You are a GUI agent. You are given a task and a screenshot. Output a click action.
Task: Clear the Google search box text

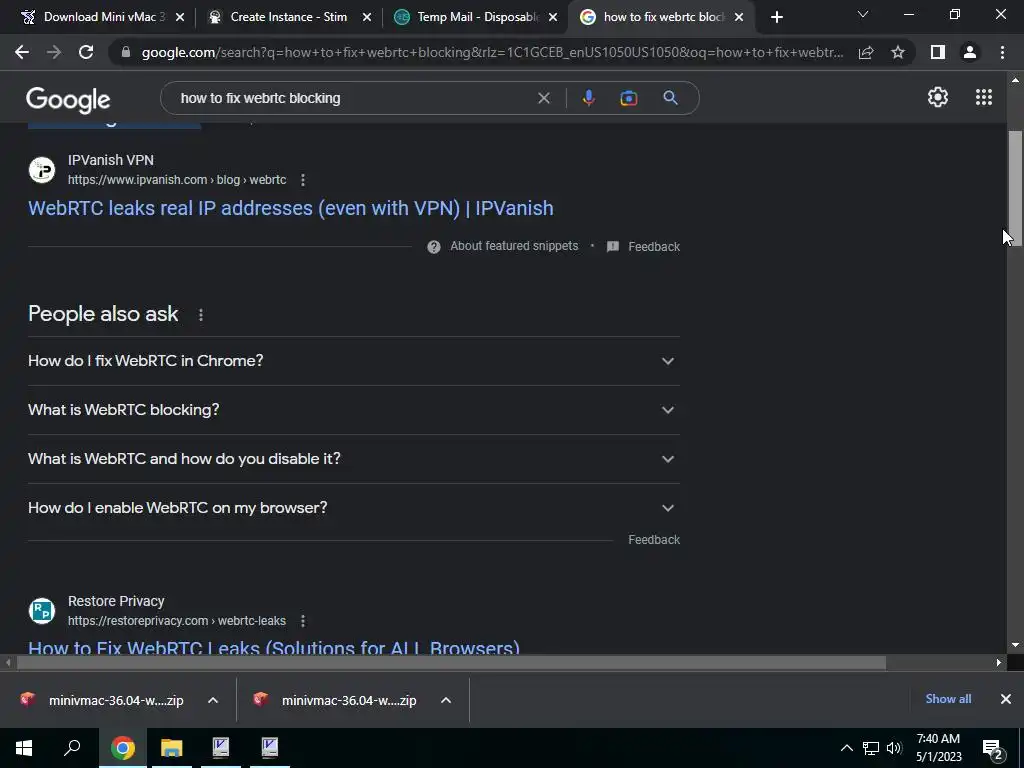(543, 98)
